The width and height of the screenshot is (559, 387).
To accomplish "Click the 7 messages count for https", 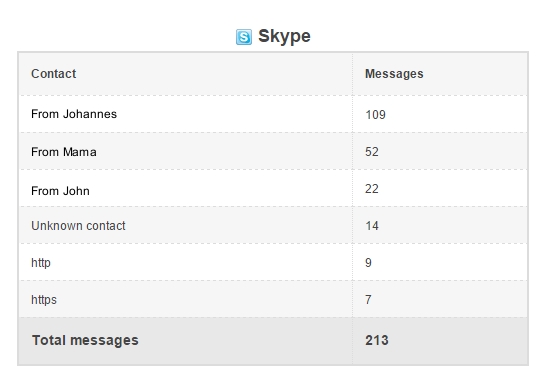I will tap(368, 300).
